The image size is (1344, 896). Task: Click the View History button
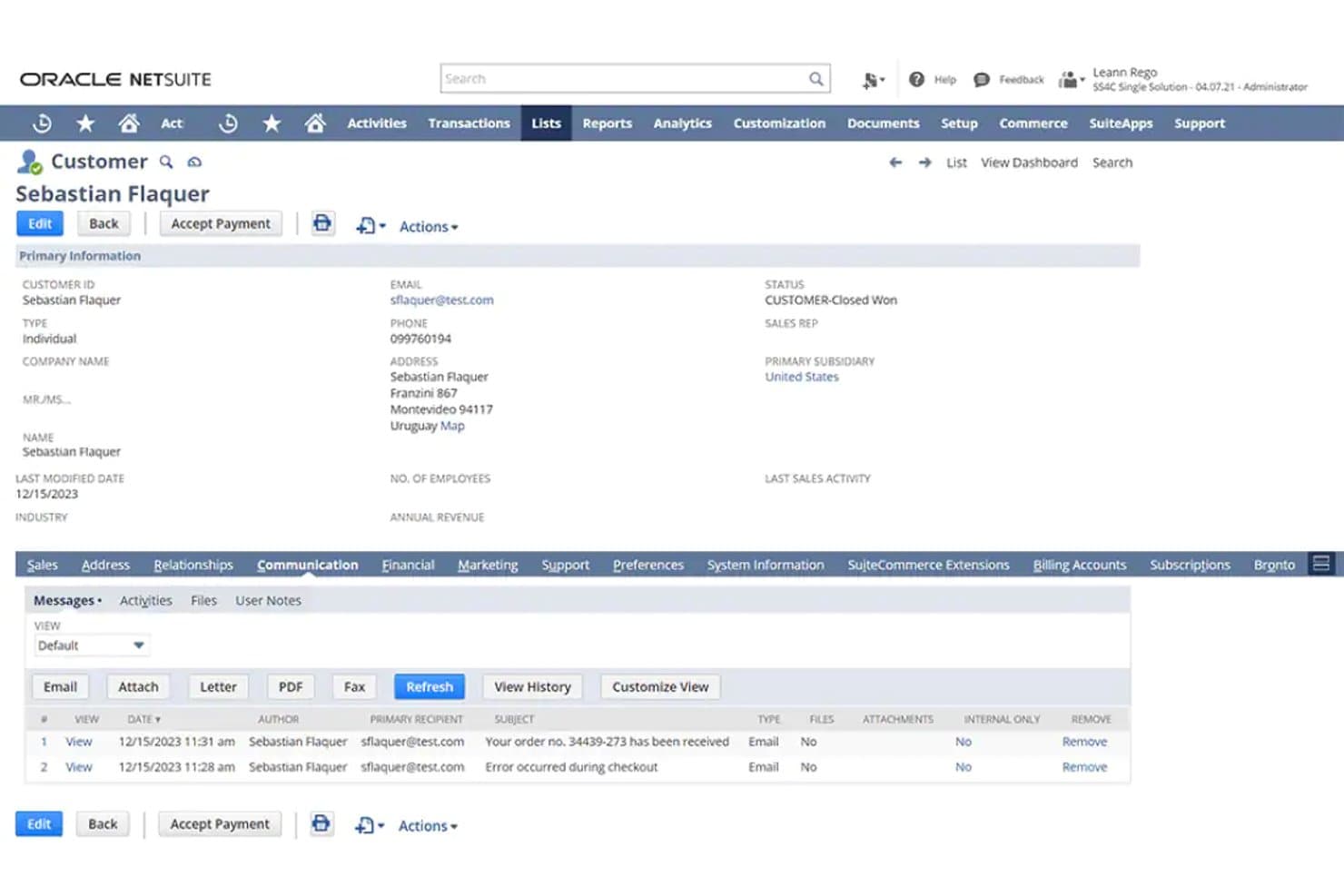[x=532, y=687]
